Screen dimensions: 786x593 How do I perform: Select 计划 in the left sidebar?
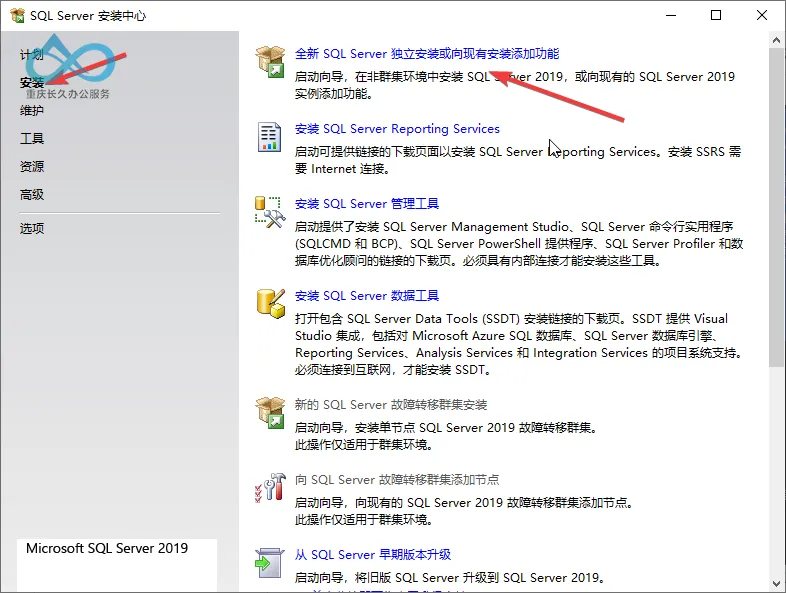click(32, 55)
